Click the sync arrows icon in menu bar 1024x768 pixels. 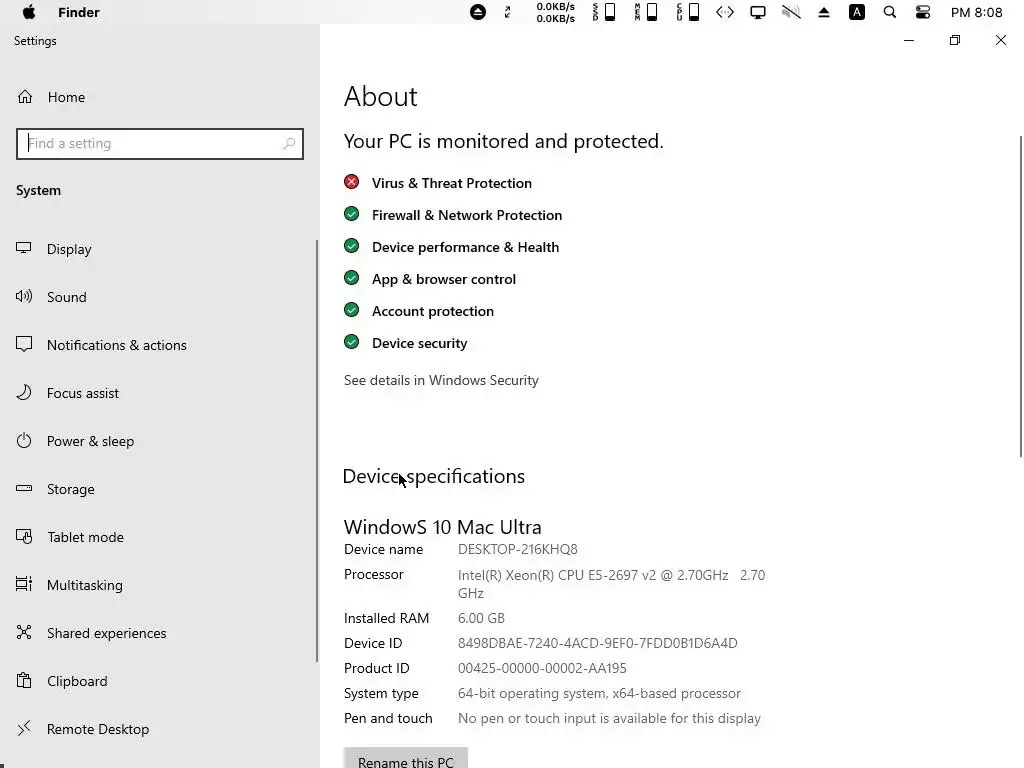coord(507,12)
